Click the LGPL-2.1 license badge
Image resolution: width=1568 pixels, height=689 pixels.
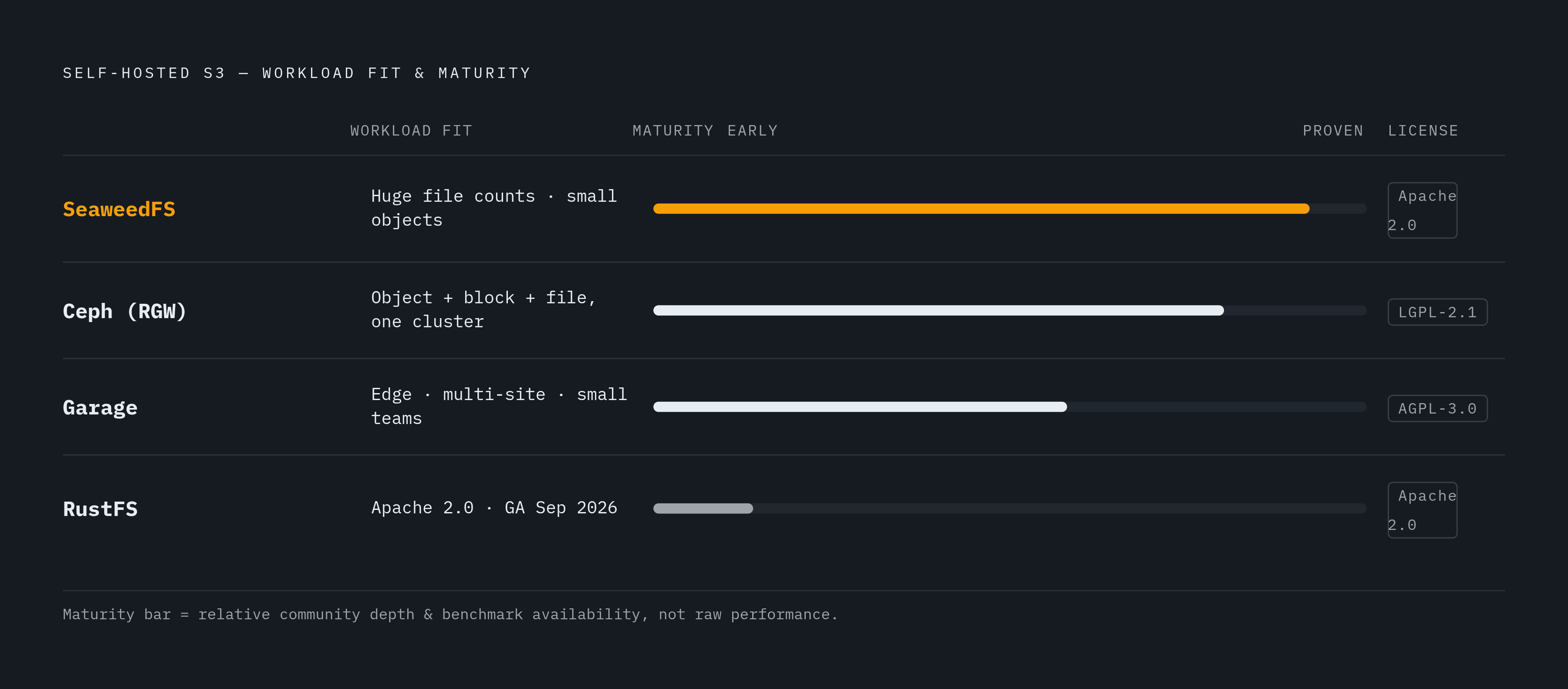click(x=1437, y=312)
